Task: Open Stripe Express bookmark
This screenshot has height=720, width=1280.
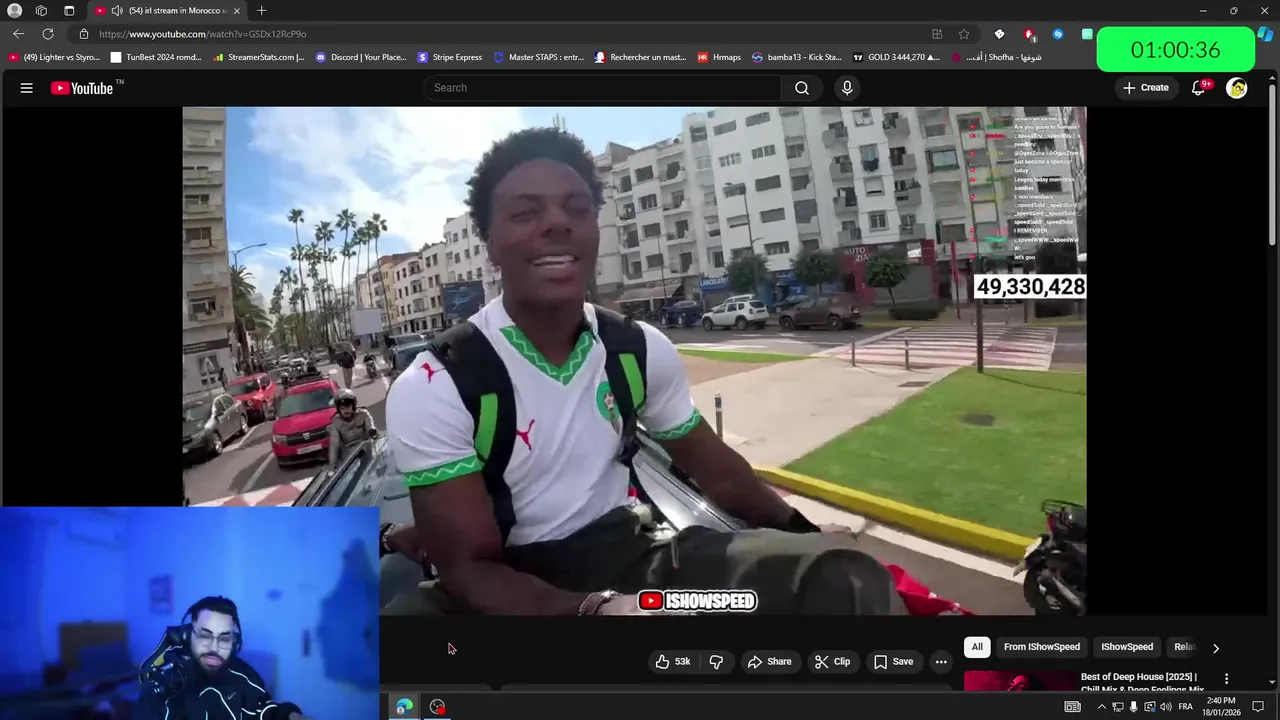Action: [x=450, y=57]
